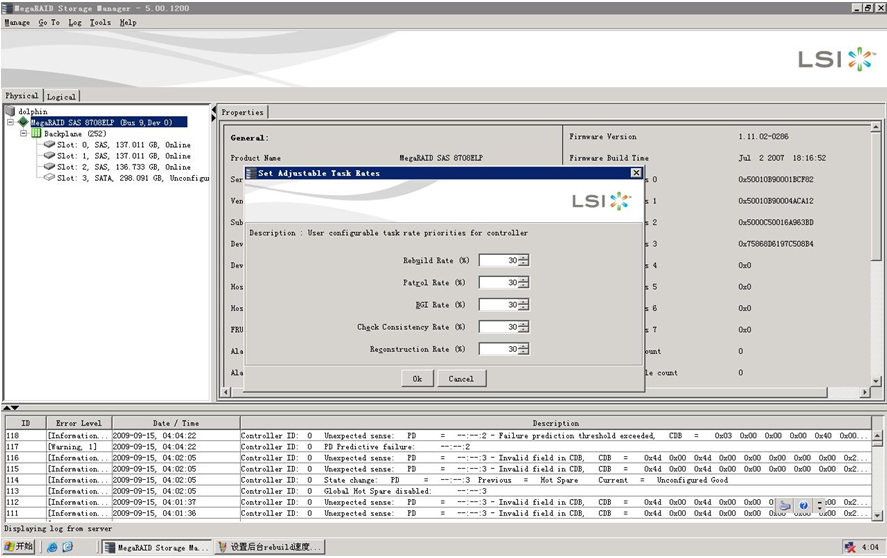887x558 pixels.
Task: Collapse the MegaRAID controller tree node
Action: (x=9, y=122)
